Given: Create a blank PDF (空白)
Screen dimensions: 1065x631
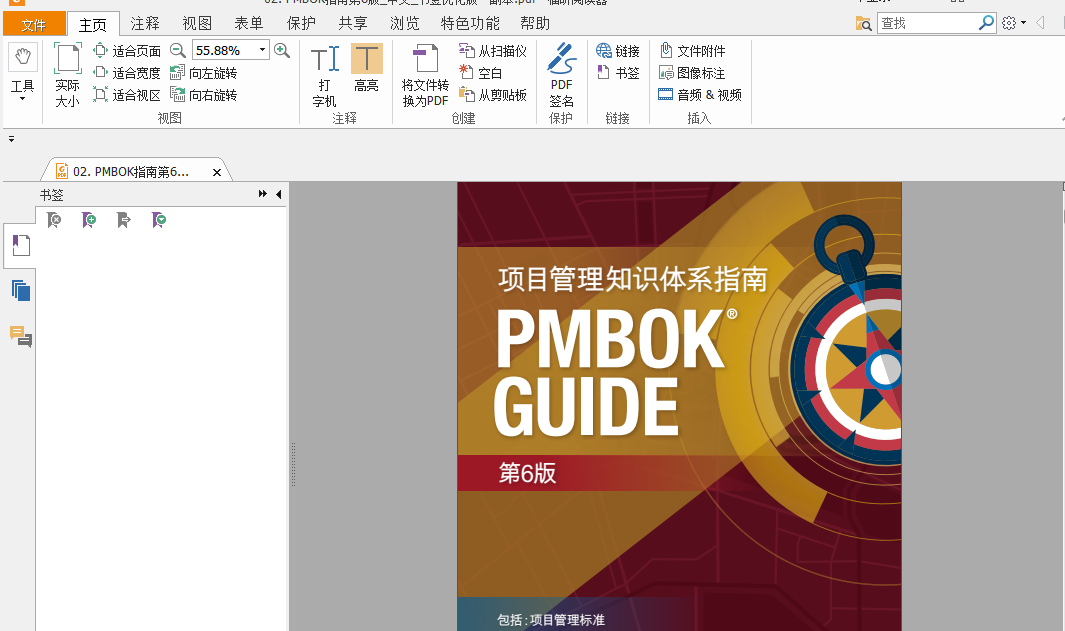Looking at the screenshot, I should [x=481, y=73].
